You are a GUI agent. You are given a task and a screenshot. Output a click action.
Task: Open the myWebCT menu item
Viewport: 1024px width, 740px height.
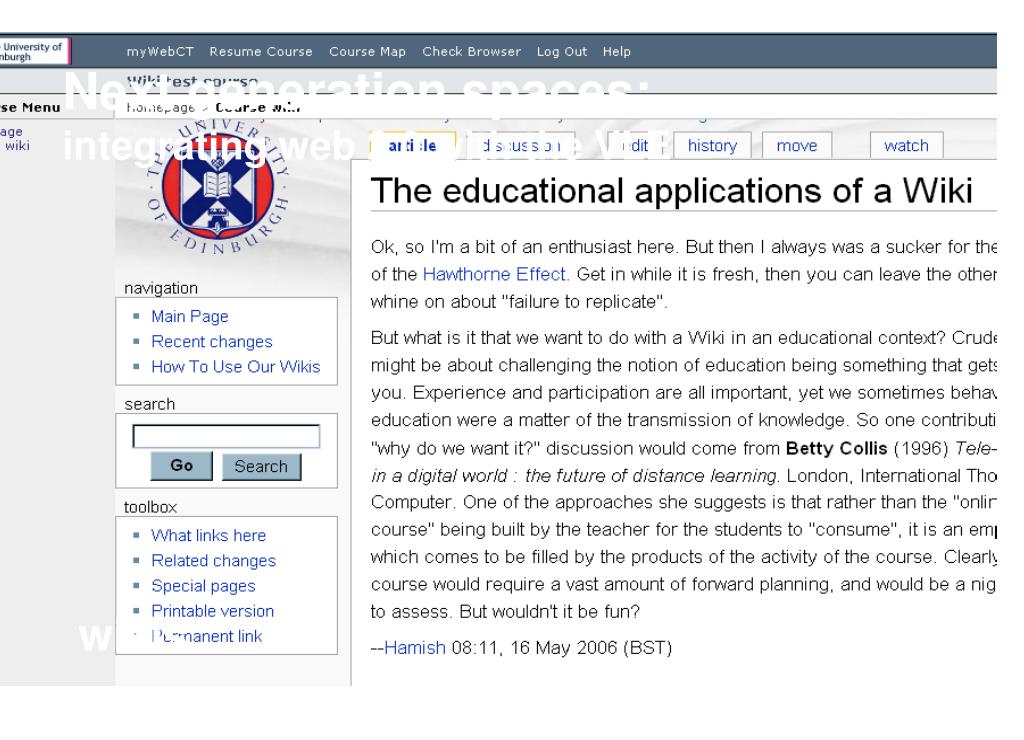pos(160,52)
